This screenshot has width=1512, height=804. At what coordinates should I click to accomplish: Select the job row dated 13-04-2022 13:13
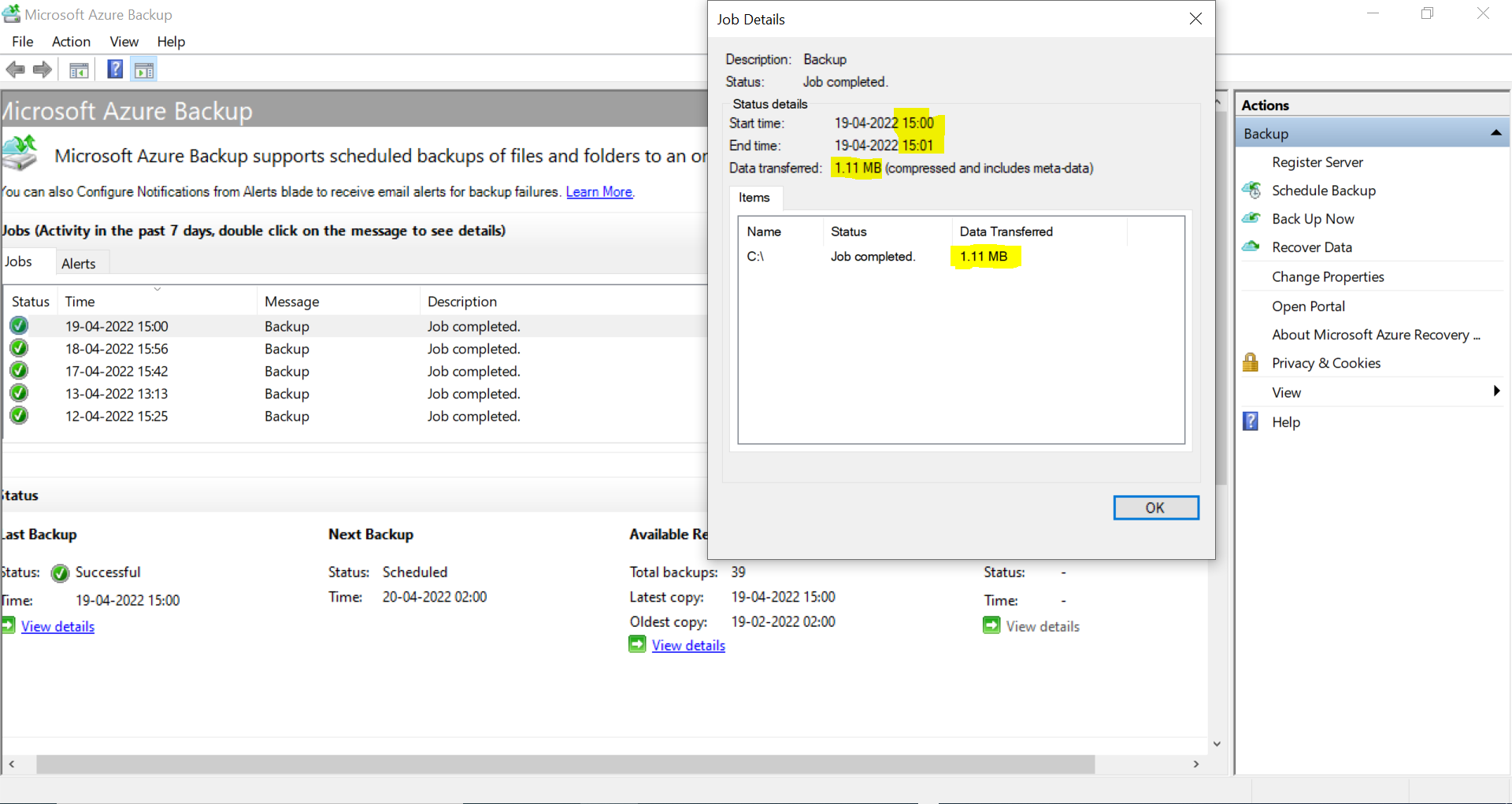(356, 394)
